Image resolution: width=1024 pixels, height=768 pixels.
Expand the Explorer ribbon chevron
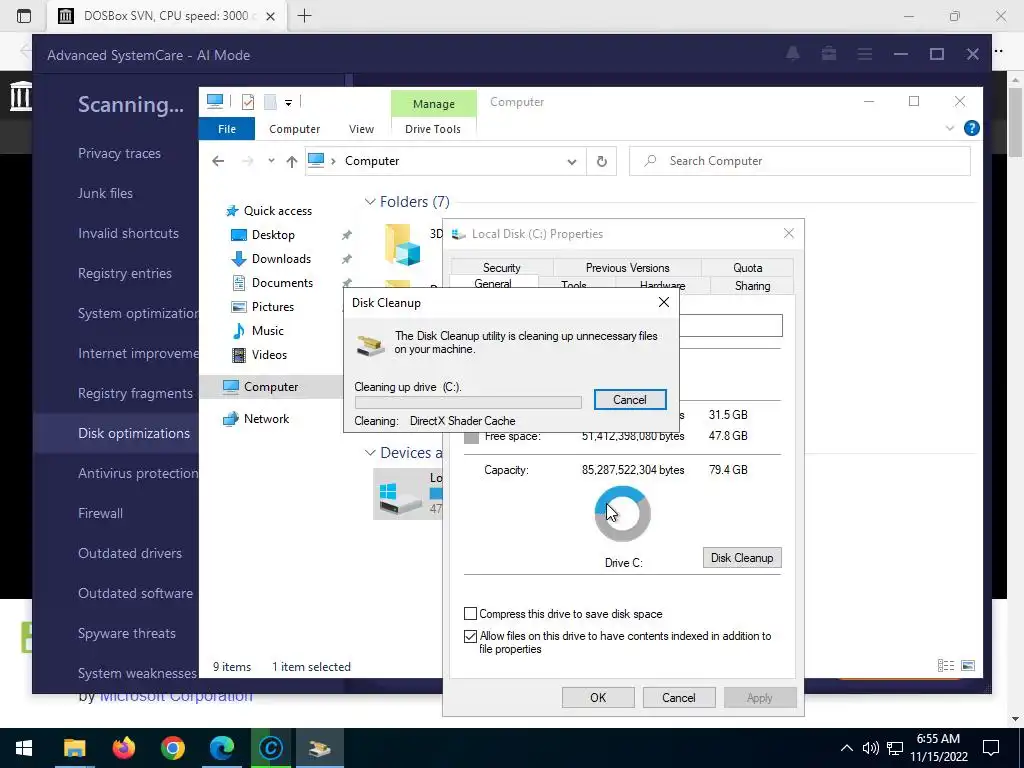[950, 129]
